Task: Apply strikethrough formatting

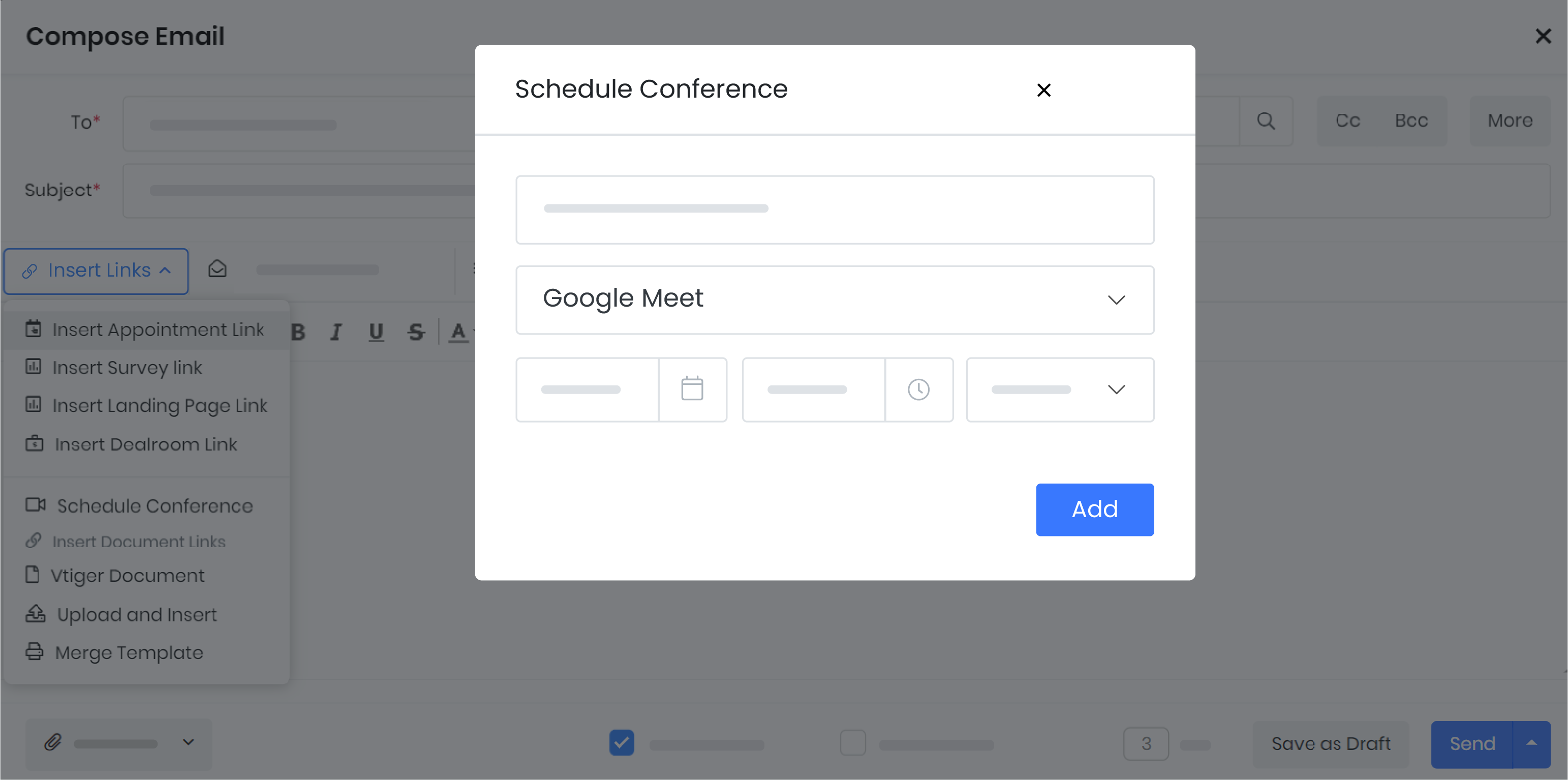Action: (x=416, y=332)
